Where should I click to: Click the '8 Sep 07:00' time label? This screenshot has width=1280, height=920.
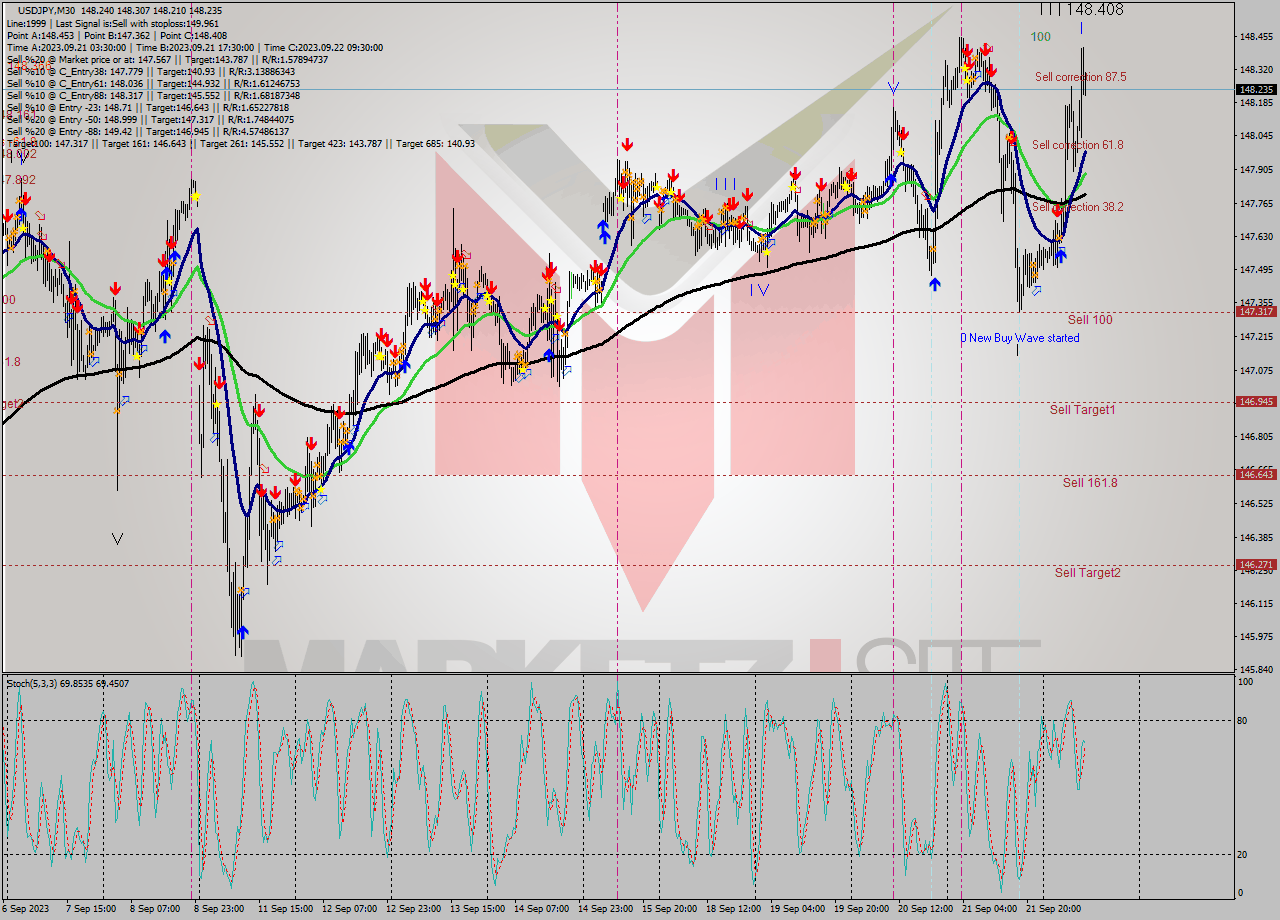[x=156, y=909]
